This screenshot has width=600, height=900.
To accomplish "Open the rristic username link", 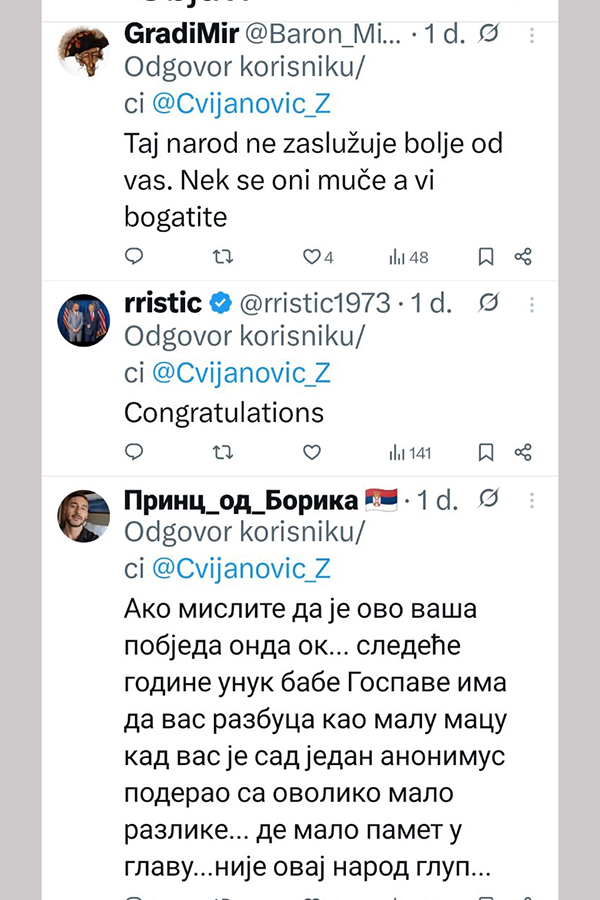I will (162, 302).
